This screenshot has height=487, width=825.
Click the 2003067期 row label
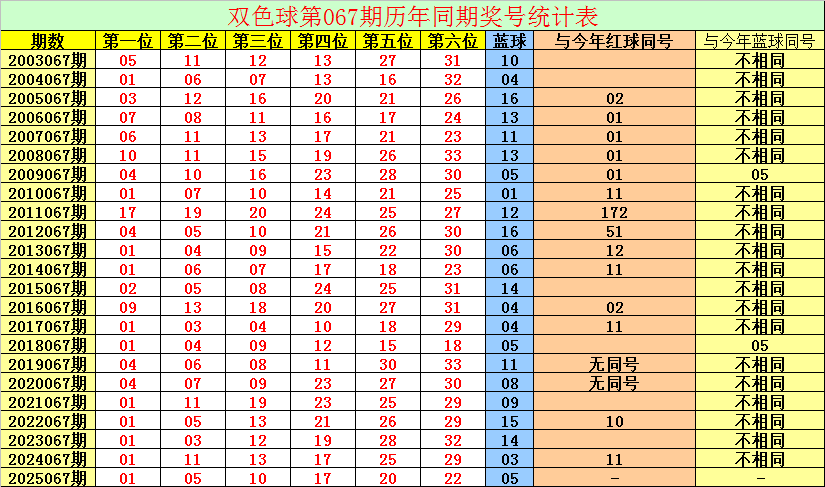click(x=47, y=60)
